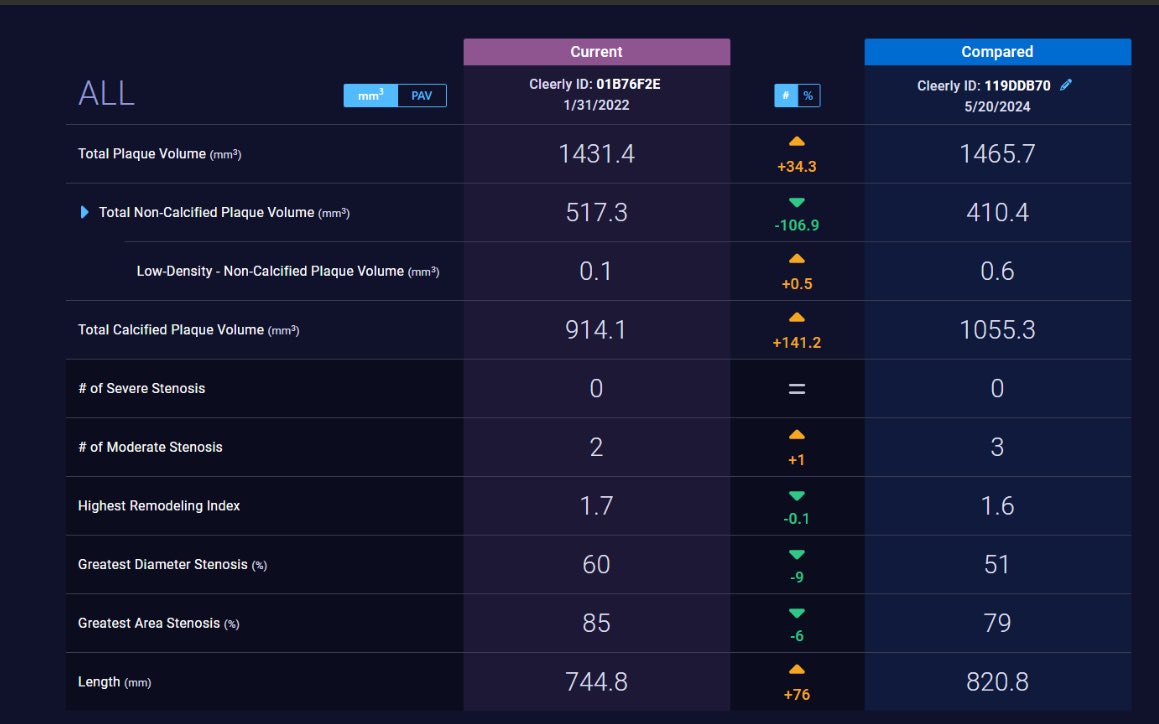Switch units to PAV toggle
1159x724 pixels.
(422, 95)
